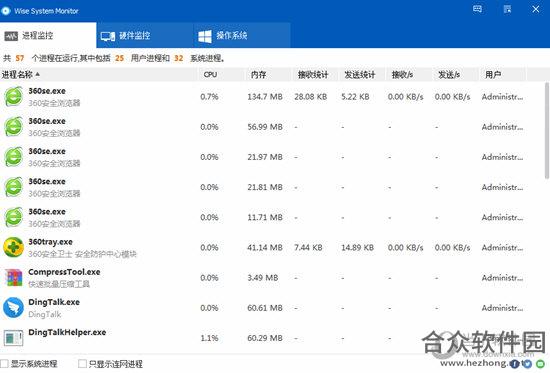Click the 5.22 KB sent value
This screenshot has height=373, width=550.
pos(355,97)
